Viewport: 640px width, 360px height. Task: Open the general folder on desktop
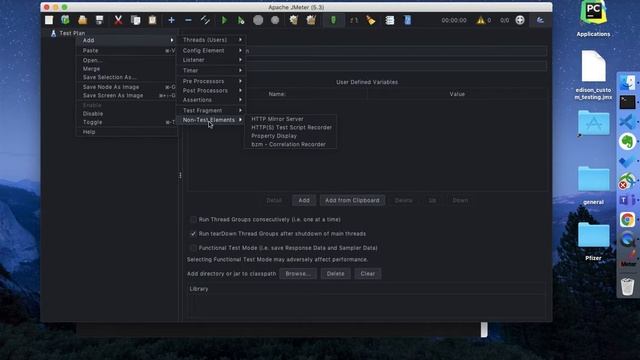coord(593,185)
